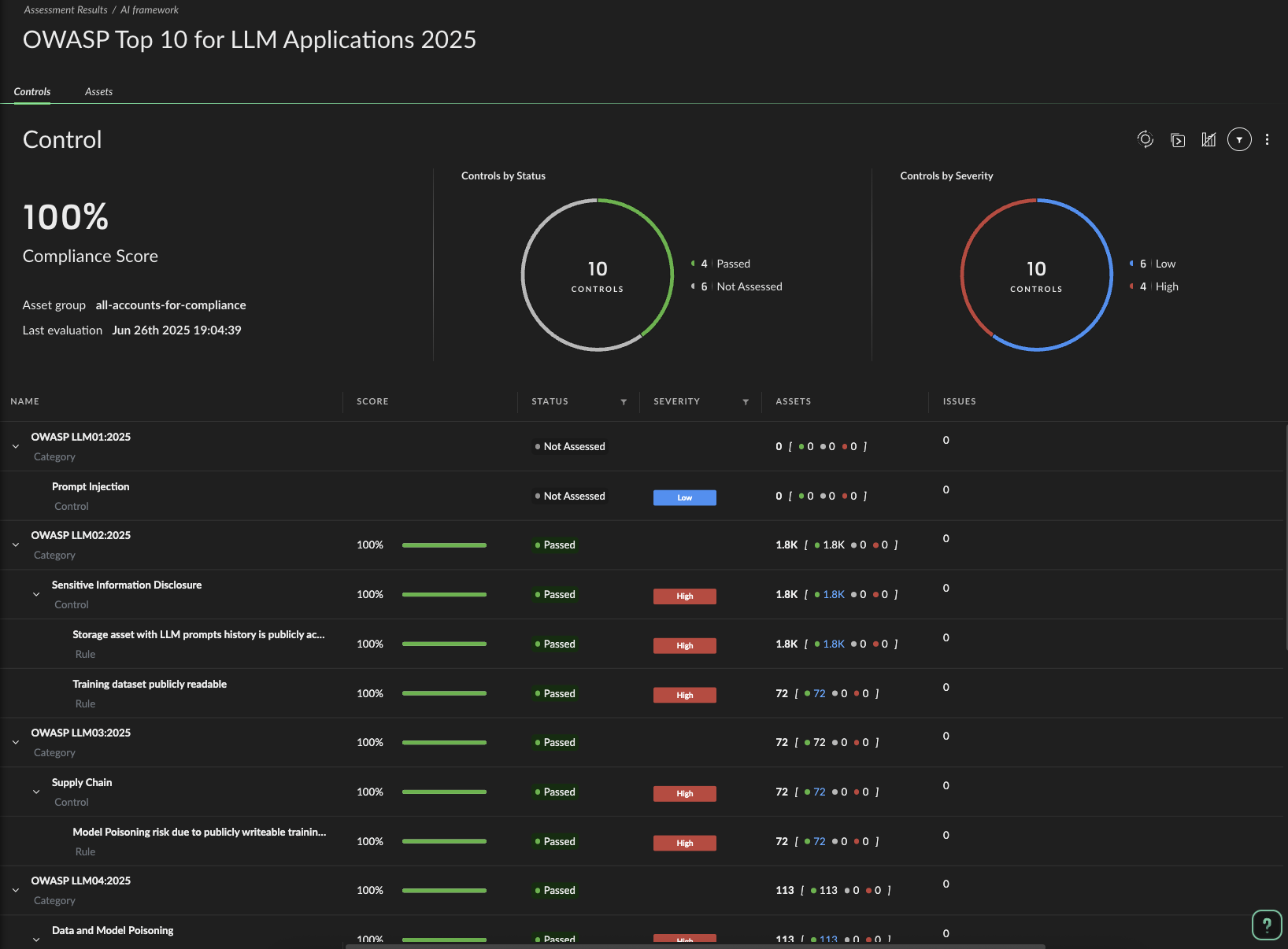The image size is (1288, 949).
Task: Click the High severity legend entry
Action: [1154, 286]
